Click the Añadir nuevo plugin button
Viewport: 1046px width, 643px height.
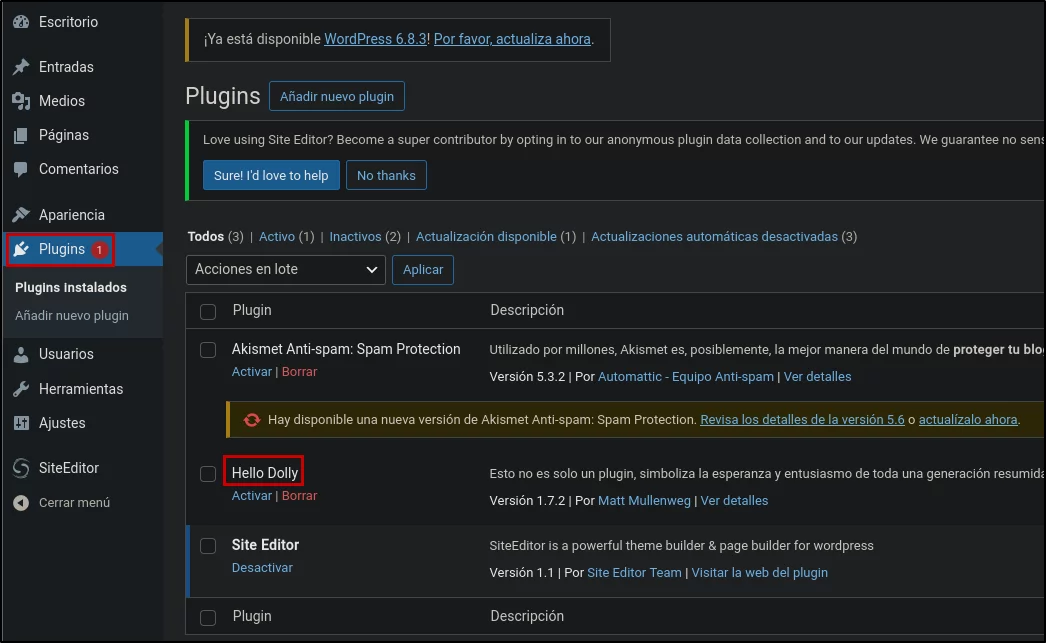(337, 96)
